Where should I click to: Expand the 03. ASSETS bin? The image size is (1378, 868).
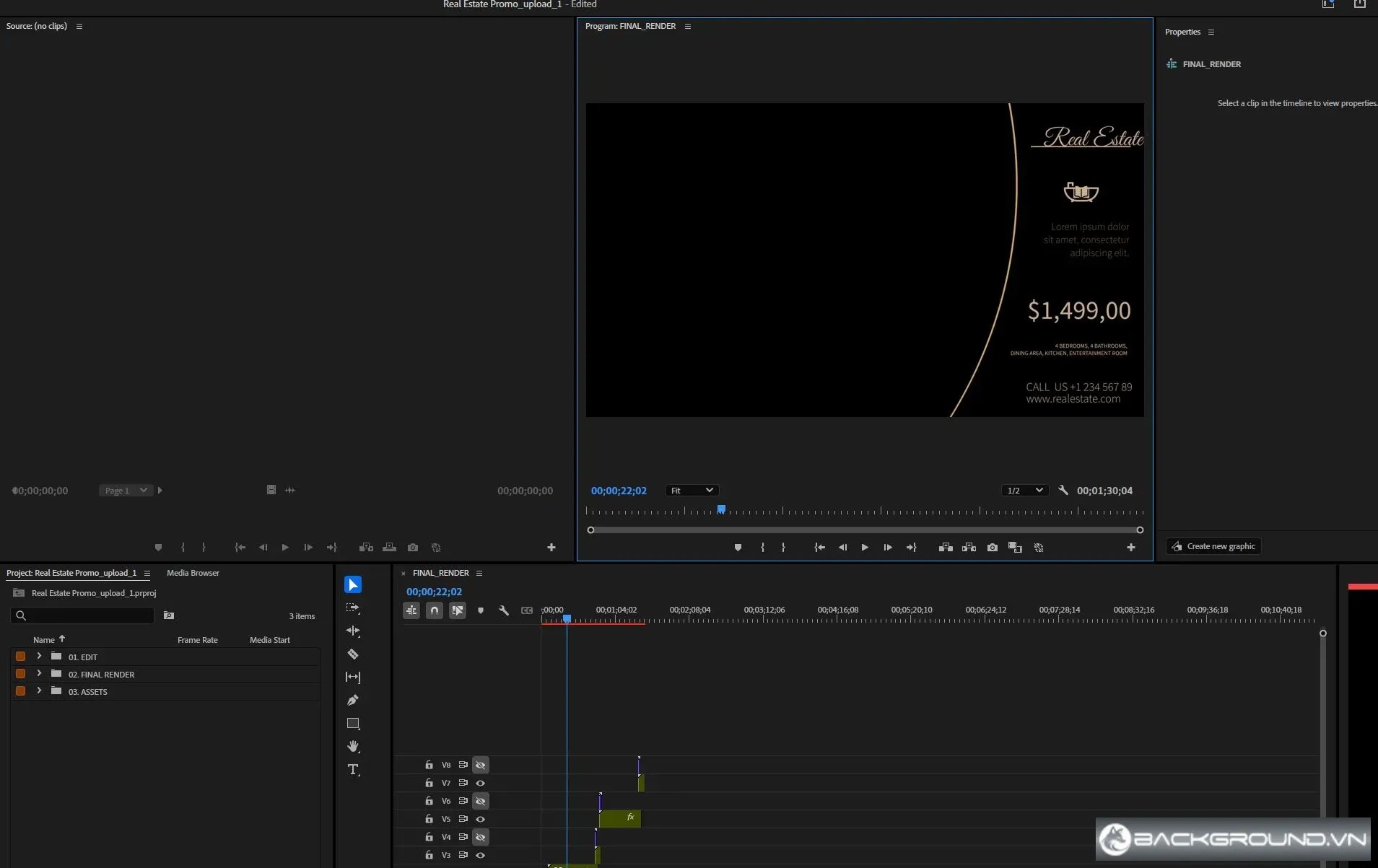tap(39, 691)
